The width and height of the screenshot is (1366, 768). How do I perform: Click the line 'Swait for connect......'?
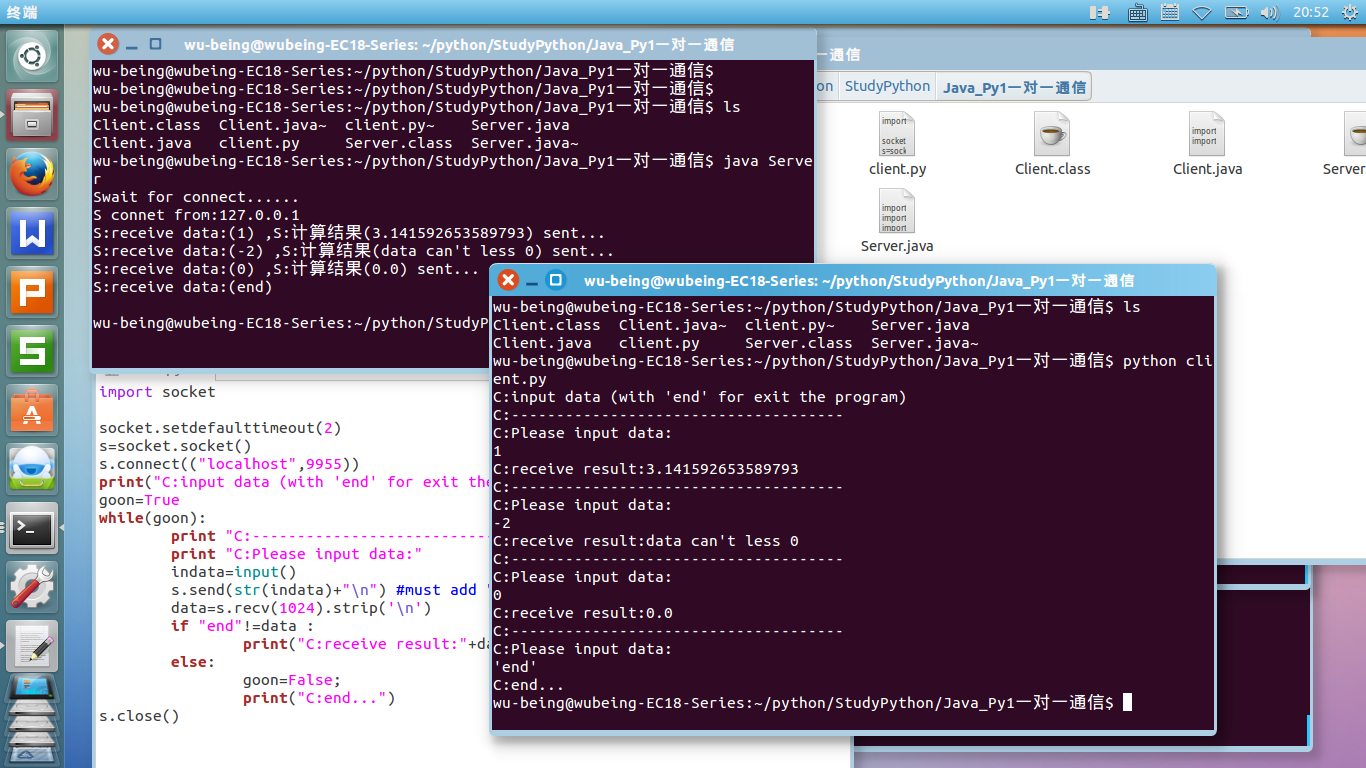click(x=196, y=197)
